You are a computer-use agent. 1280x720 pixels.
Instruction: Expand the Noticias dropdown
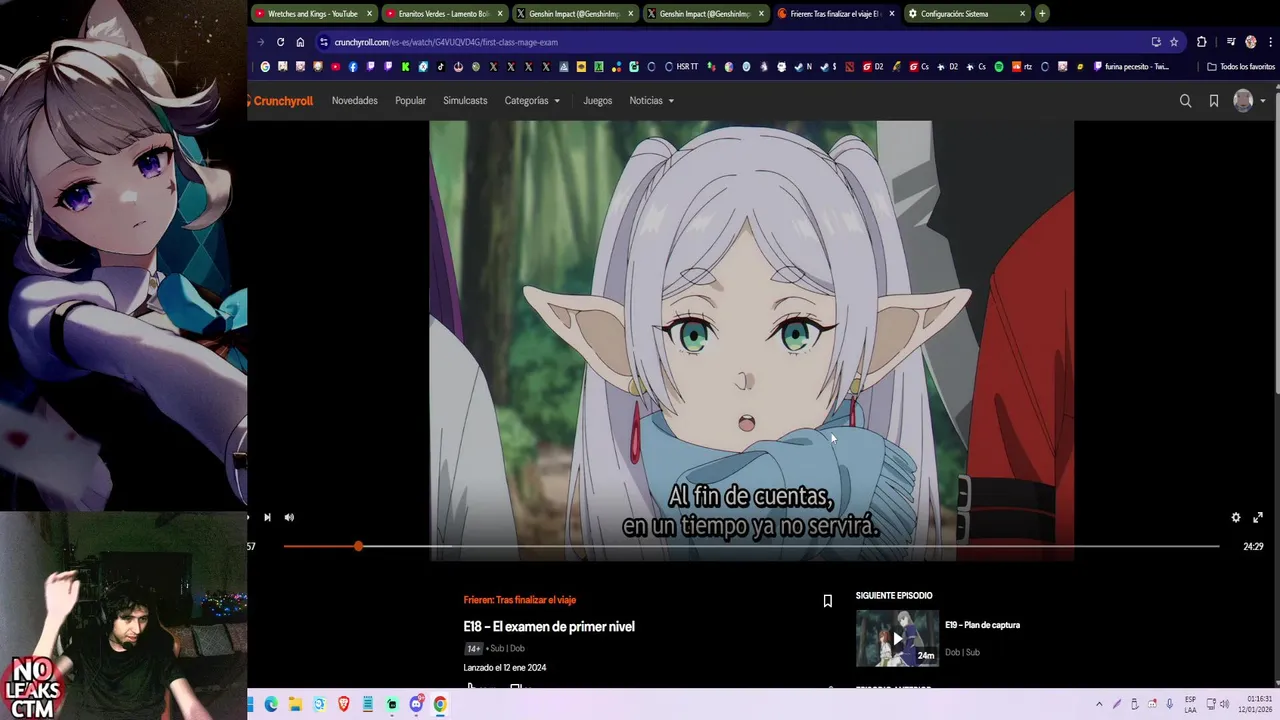(652, 101)
